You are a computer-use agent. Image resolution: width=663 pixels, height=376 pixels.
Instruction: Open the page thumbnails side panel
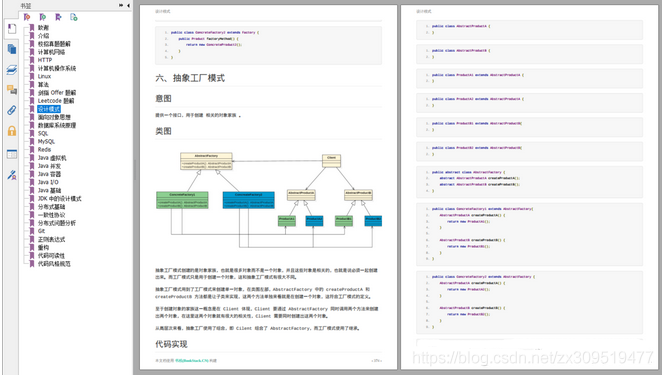coord(12,49)
